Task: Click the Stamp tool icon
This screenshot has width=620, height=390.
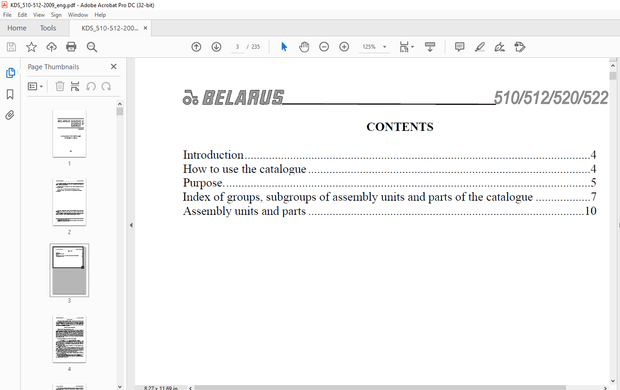Action: (520, 47)
